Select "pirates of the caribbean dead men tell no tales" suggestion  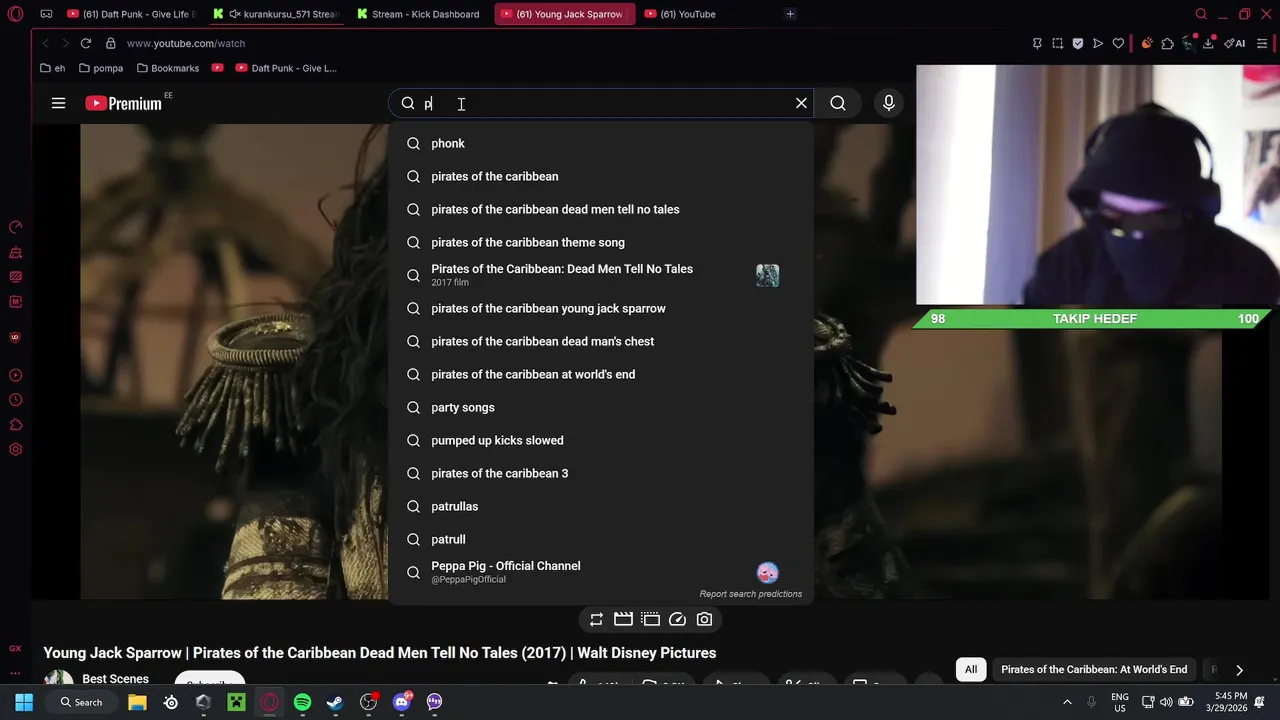click(600, 209)
